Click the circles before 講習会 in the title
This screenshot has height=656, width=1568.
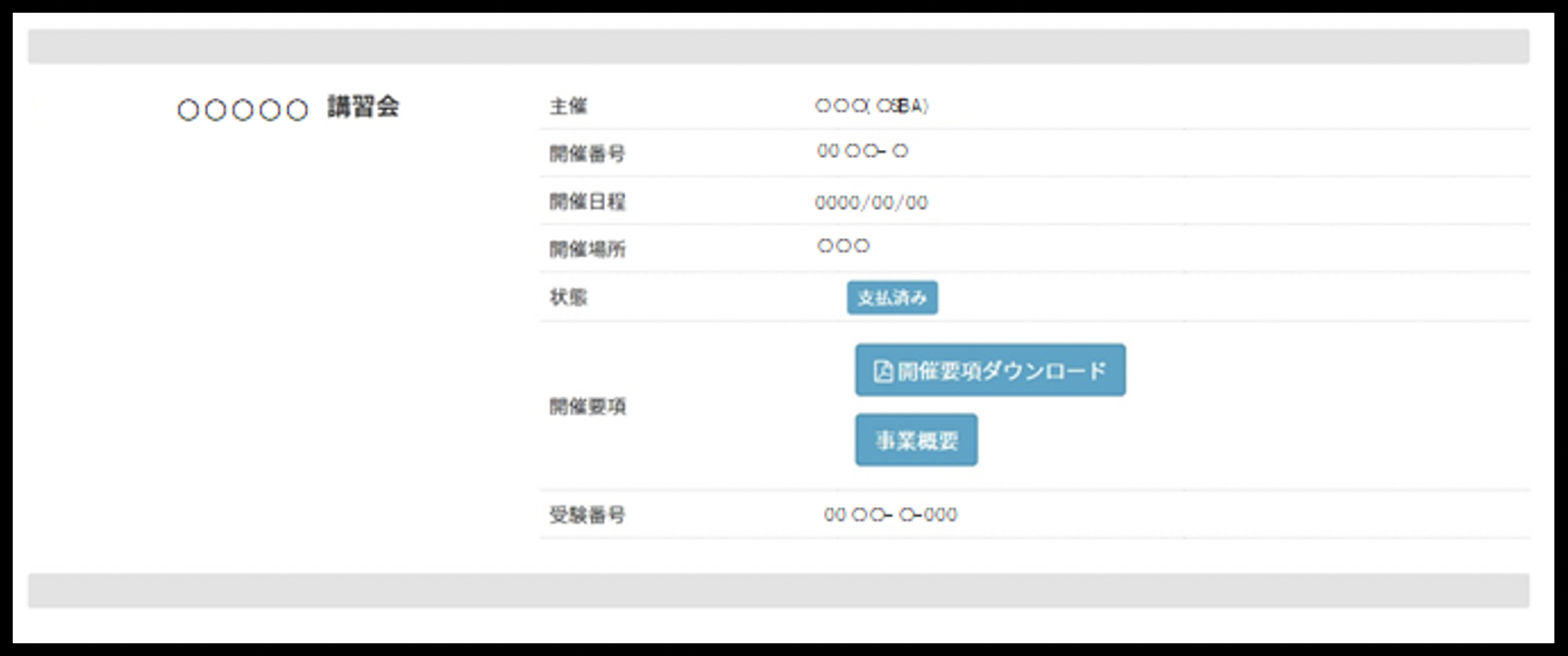pyautogui.click(x=243, y=110)
